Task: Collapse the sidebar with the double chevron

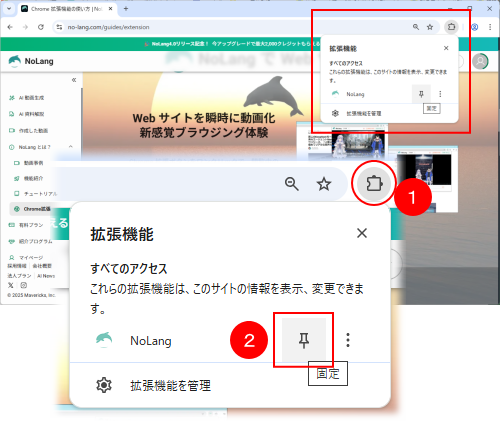Action: [x=74, y=80]
